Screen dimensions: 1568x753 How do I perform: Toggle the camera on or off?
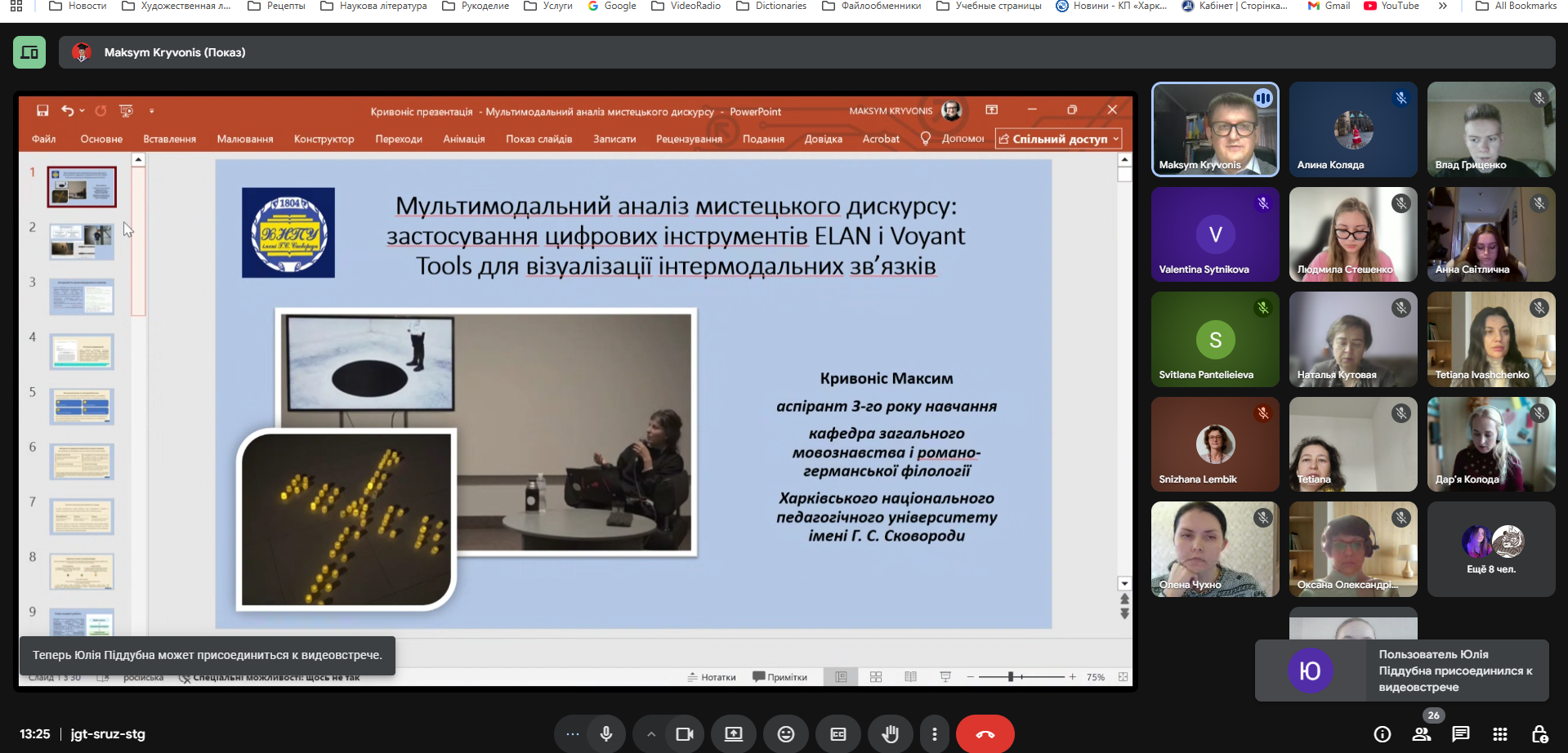(x=684, y=734)
